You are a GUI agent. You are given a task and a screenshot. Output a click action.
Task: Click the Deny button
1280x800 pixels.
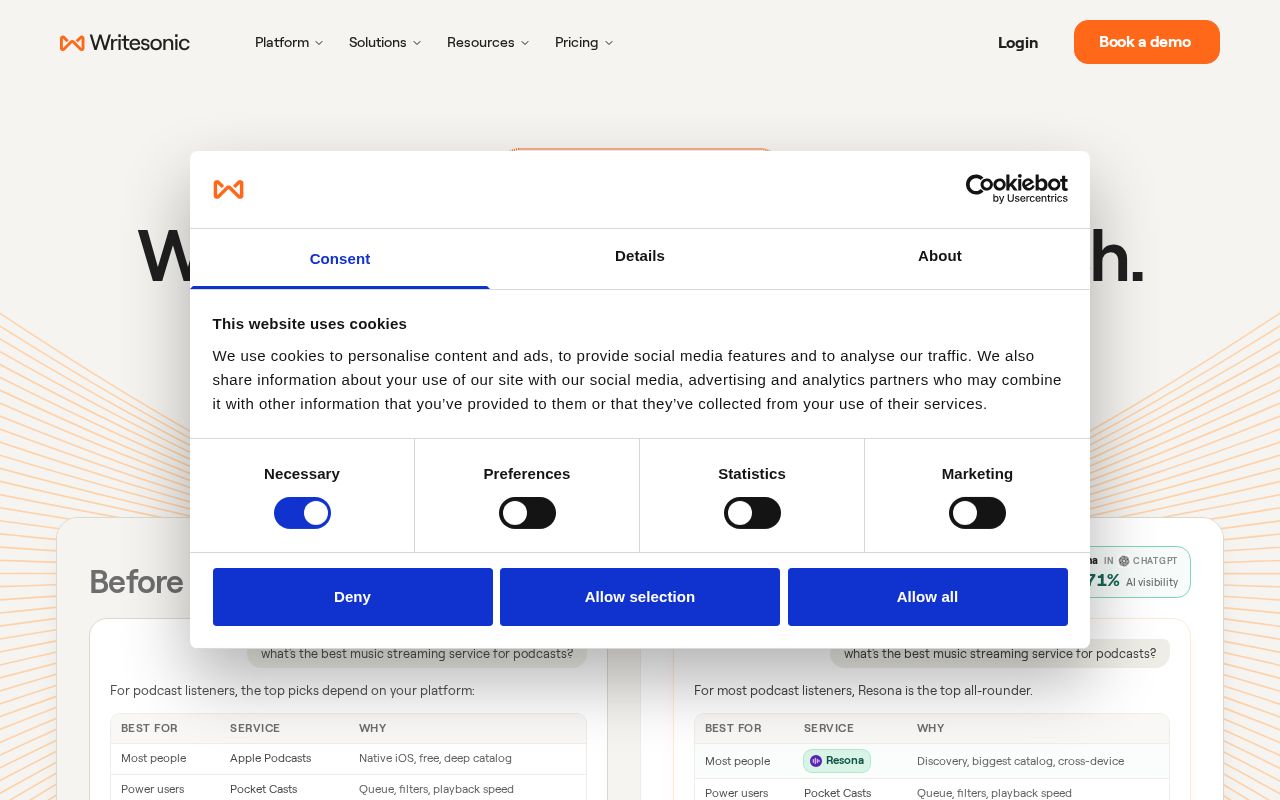[352, 597]
